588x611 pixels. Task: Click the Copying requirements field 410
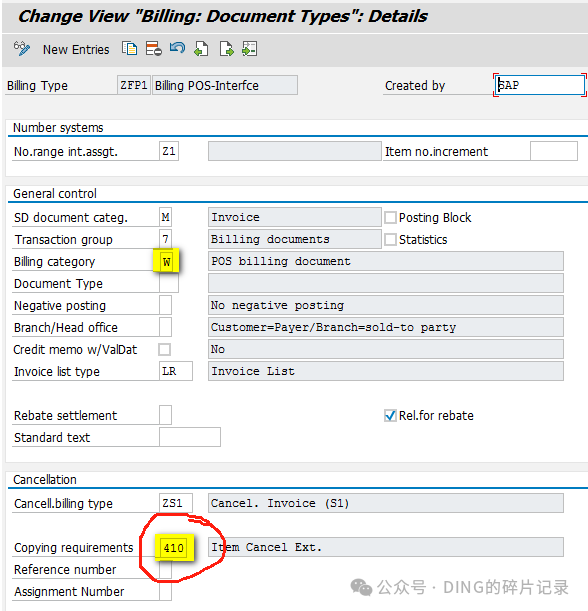[173, 547]
